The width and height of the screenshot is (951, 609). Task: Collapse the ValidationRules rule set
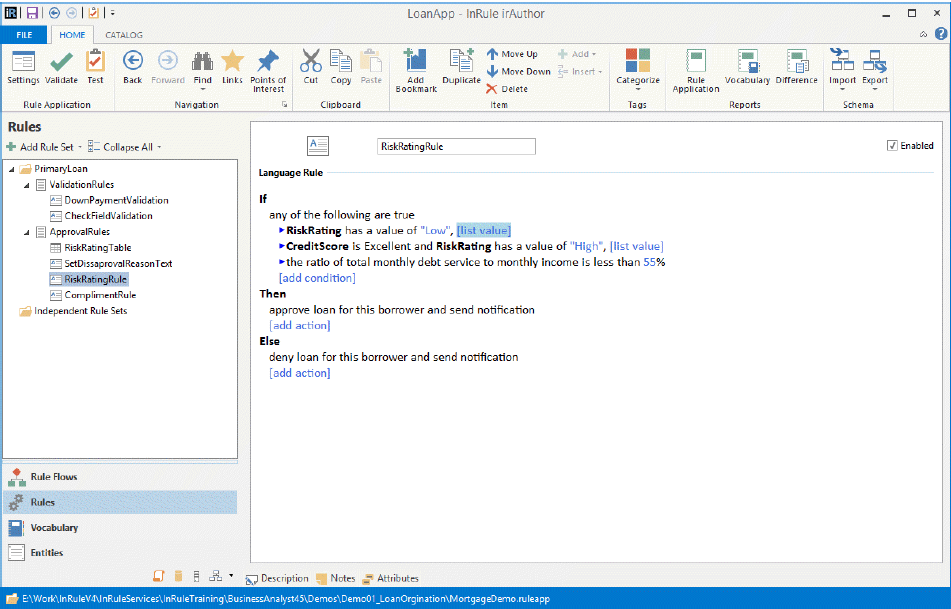27,185
